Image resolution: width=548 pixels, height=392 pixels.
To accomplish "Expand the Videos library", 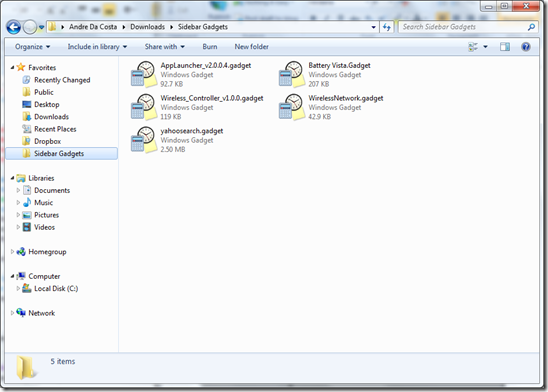I will point(18,227).
